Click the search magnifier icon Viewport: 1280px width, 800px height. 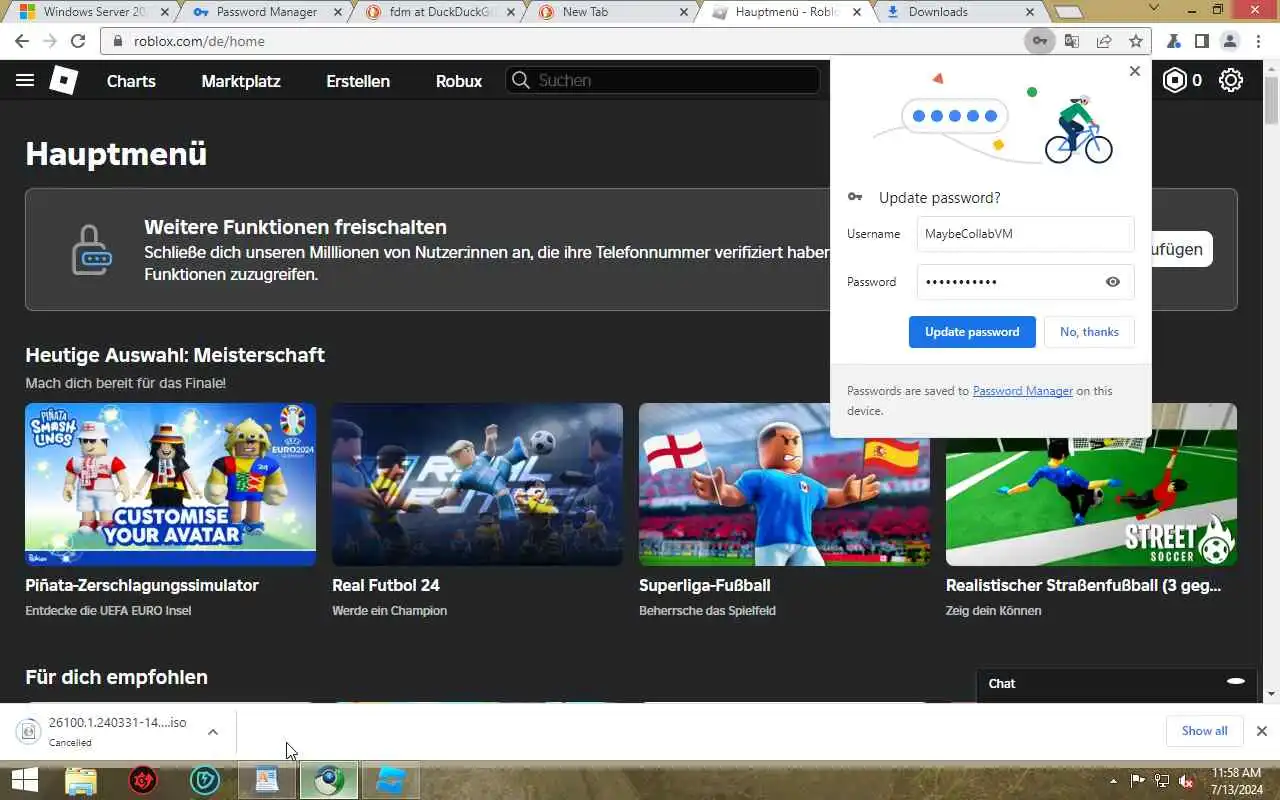(520, 81)
